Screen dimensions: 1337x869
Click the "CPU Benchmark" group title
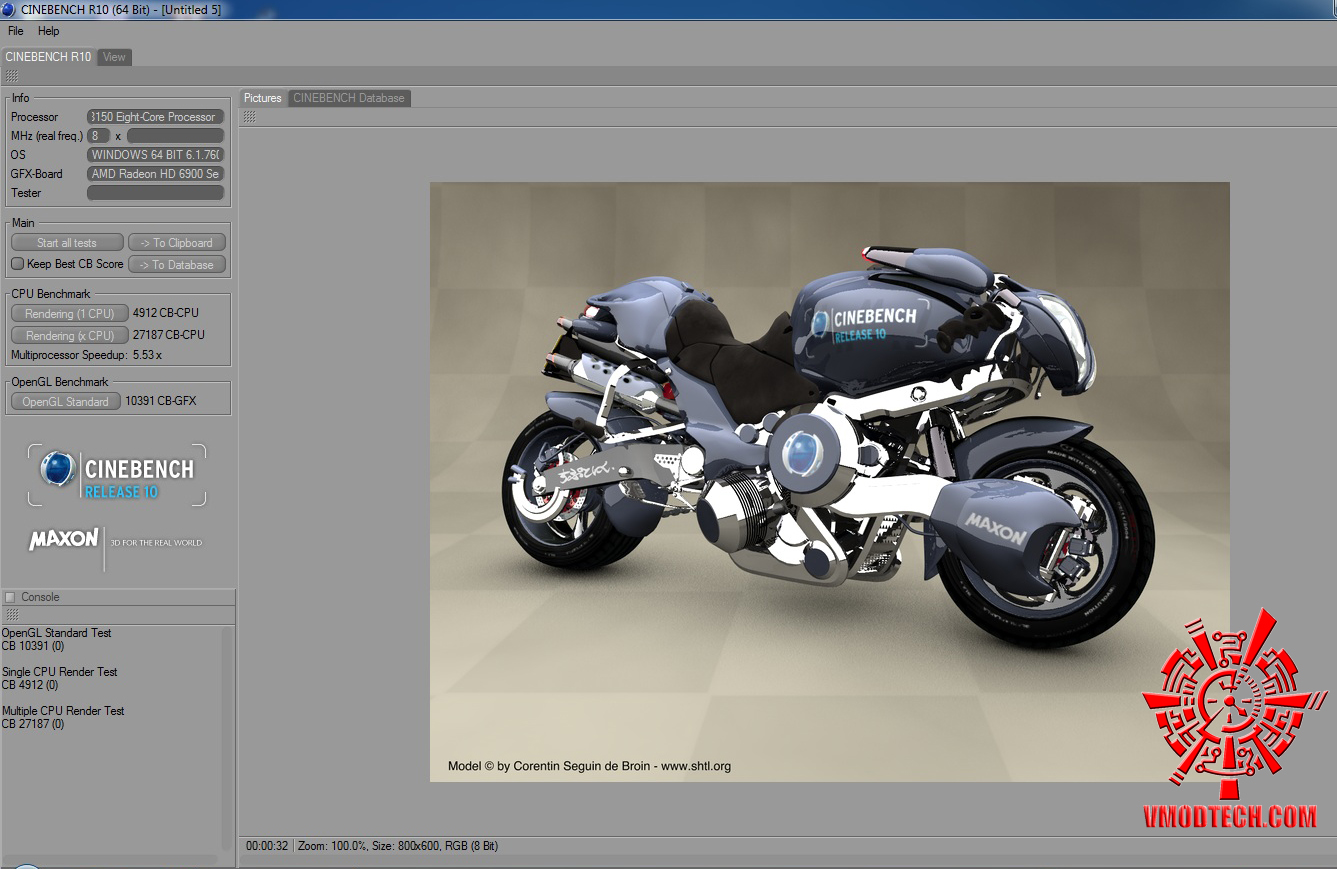click(51, 294)
